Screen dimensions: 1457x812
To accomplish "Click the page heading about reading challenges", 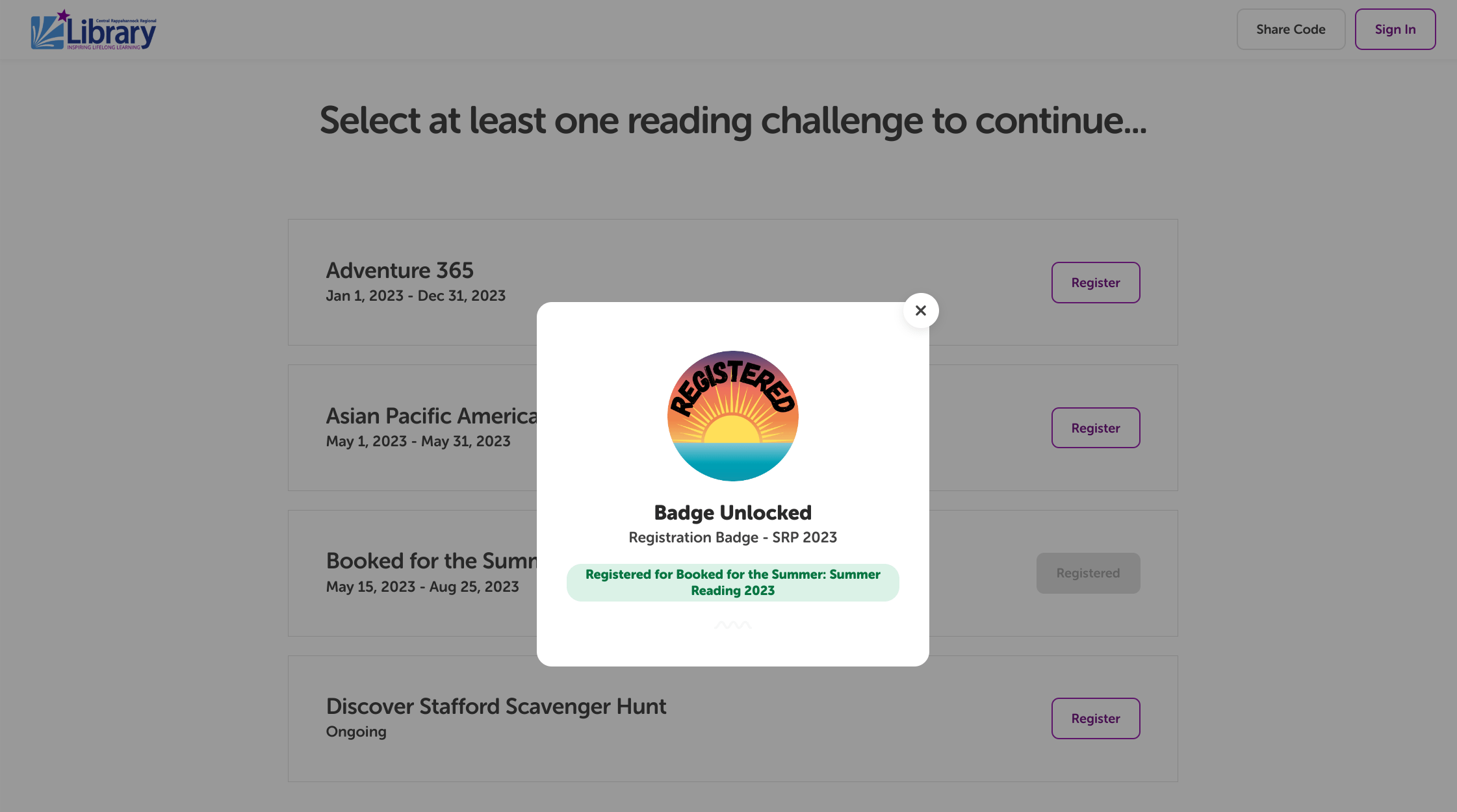I will tap(733, 121).
